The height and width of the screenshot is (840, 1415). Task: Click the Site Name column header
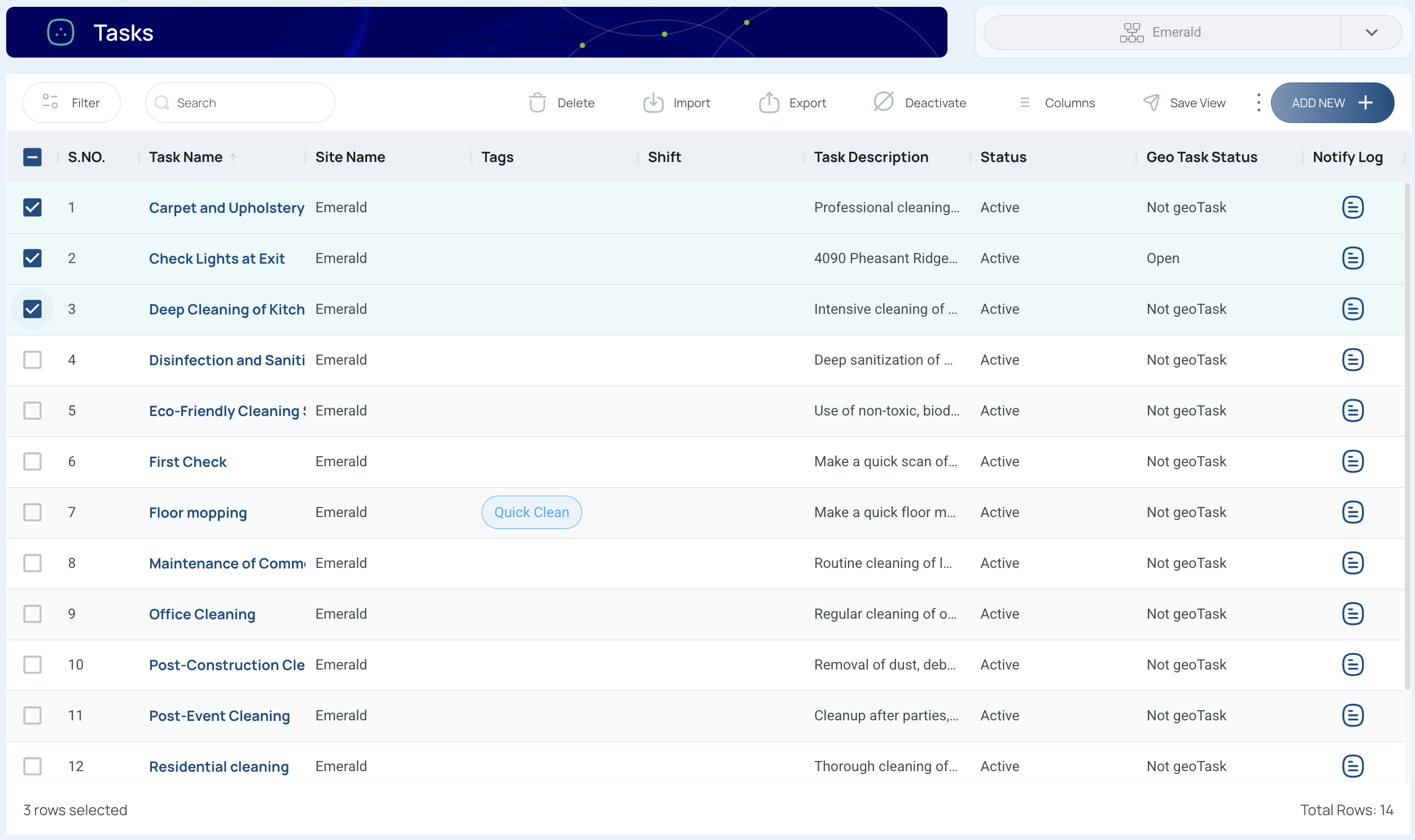[350, 157]
